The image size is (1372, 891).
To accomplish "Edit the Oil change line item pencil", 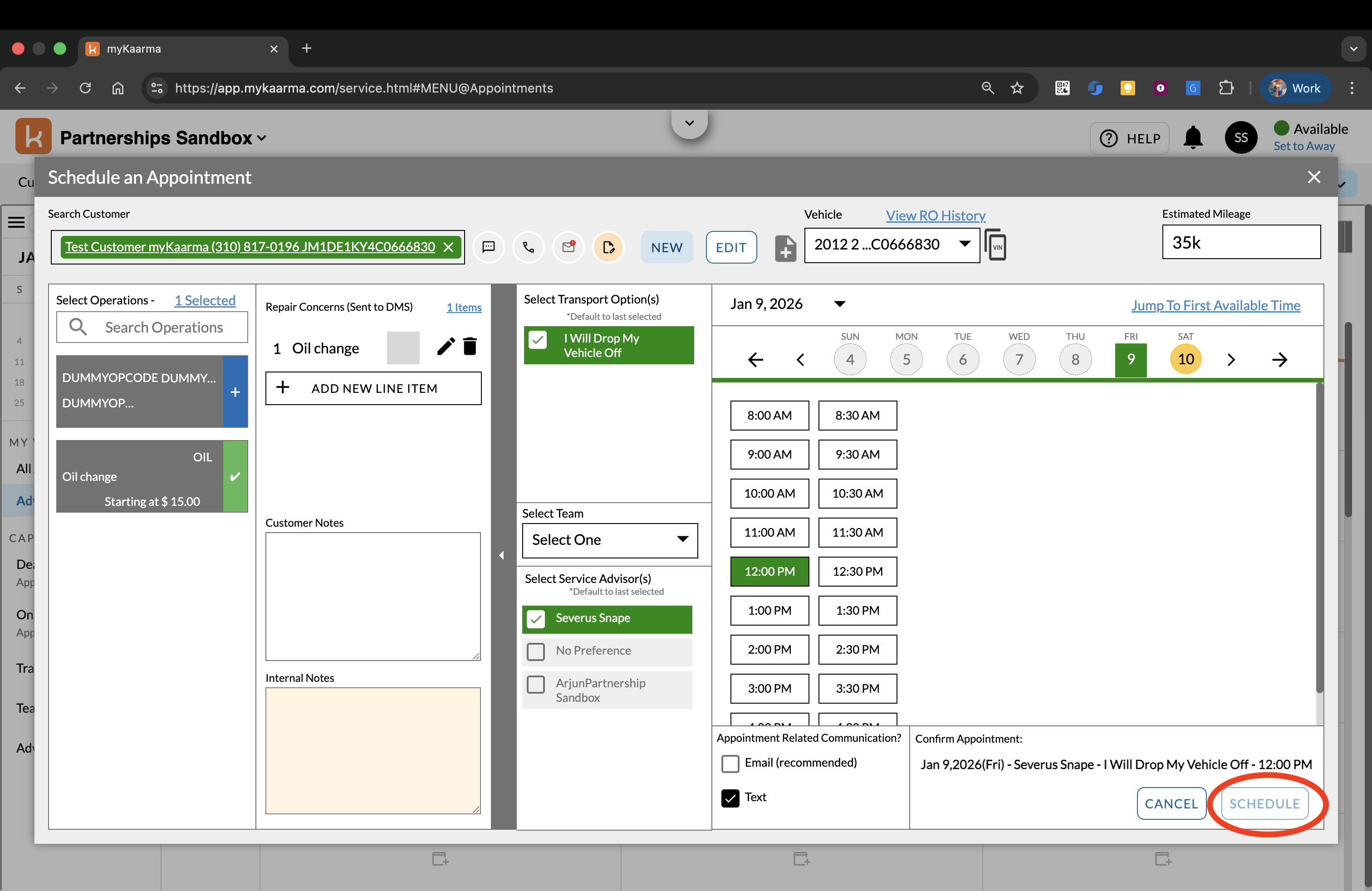I will tap(445, 346).
